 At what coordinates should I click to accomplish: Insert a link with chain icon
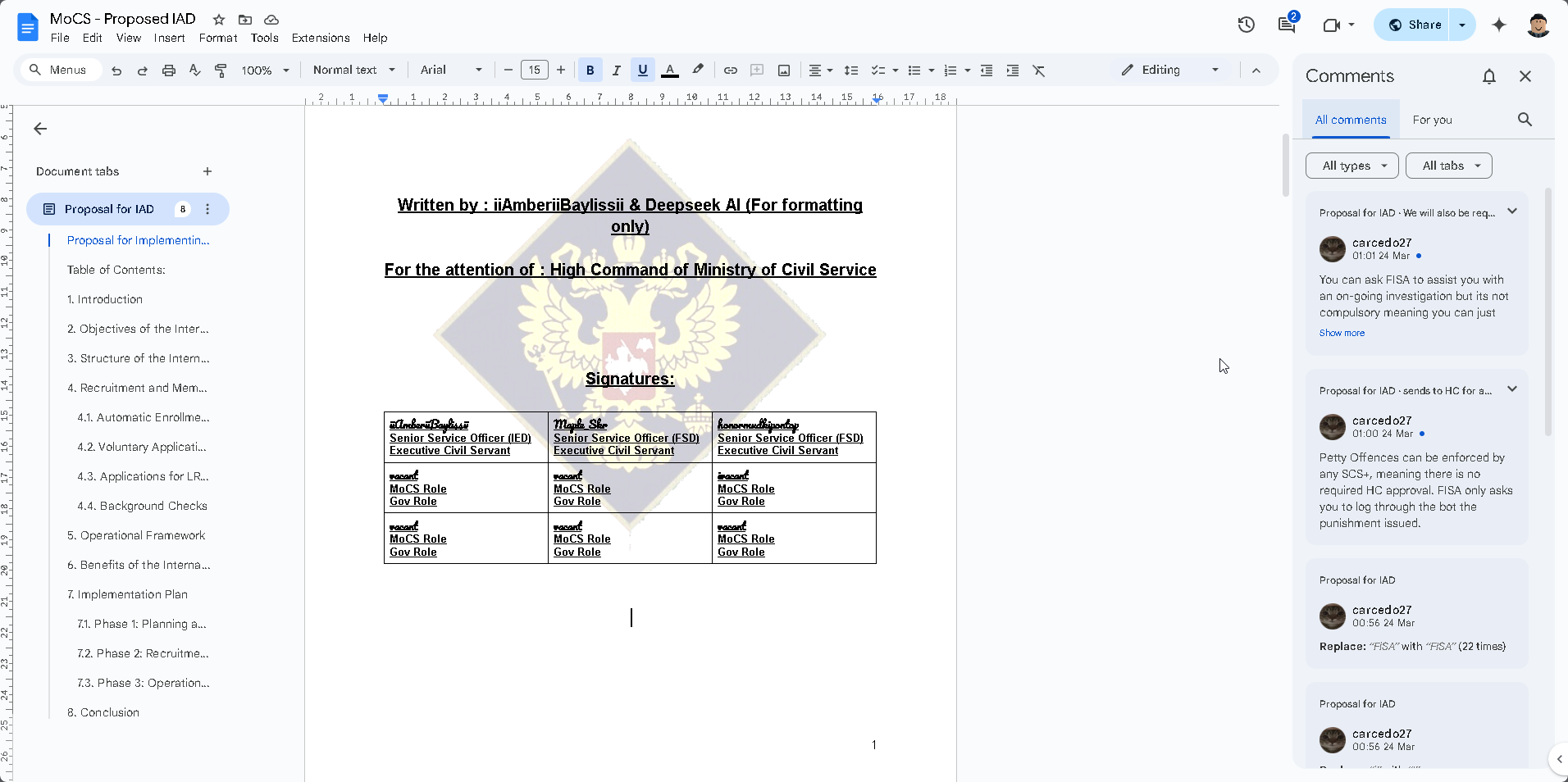click(x=731, y=70)
